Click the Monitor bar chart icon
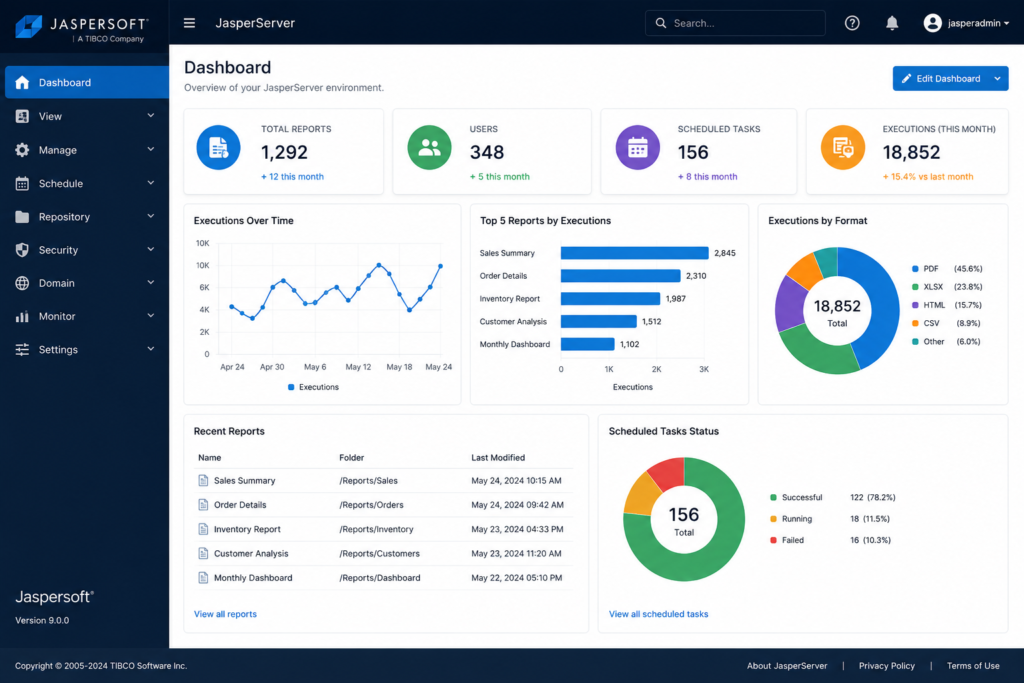 (x=22, y=316)
